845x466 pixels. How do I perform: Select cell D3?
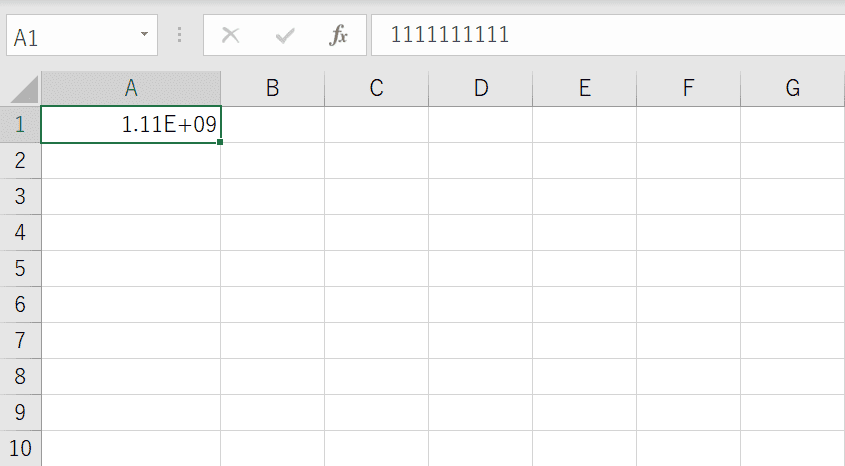(x=481, y=197)
